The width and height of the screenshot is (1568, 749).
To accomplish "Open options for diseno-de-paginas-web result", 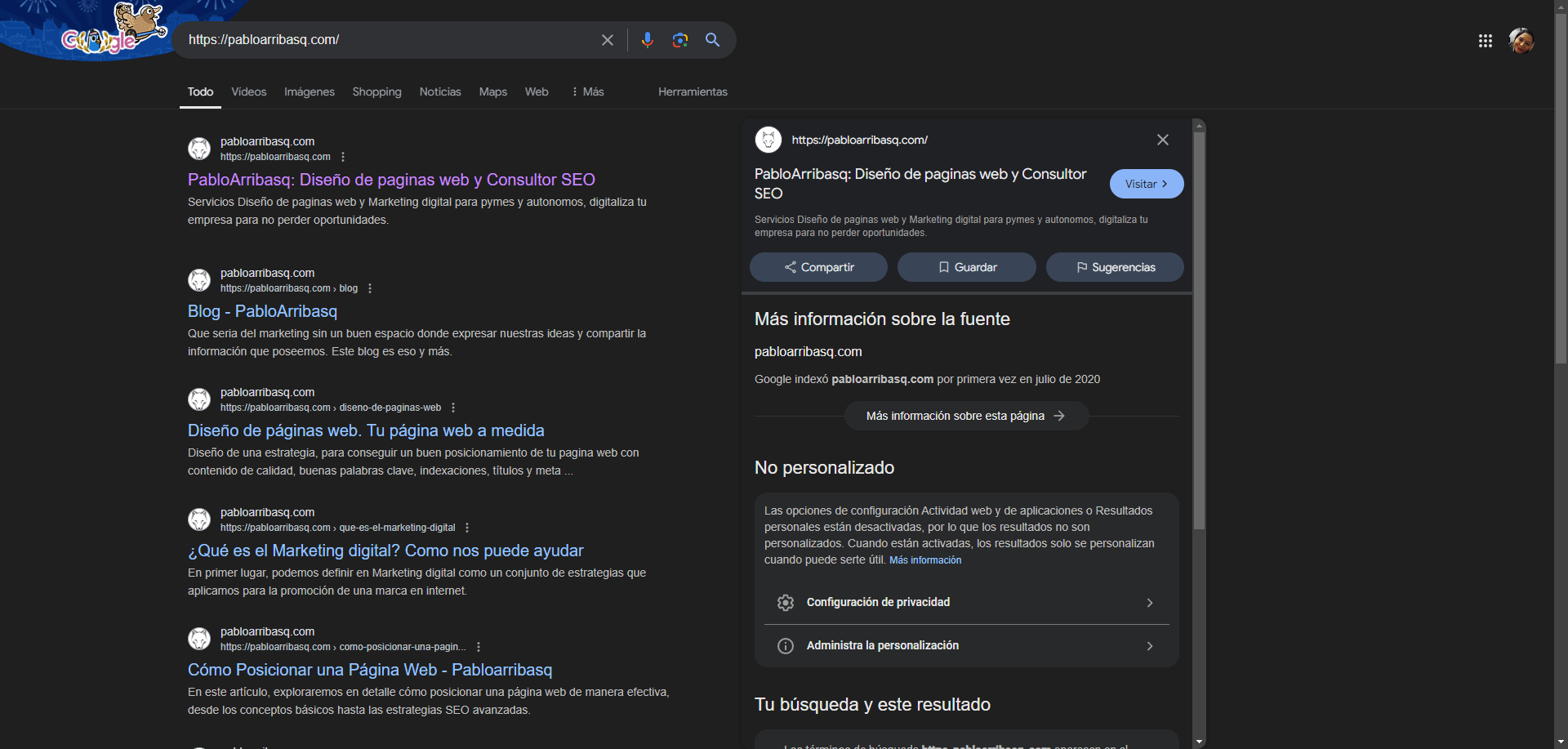I will tap(453, 408).
